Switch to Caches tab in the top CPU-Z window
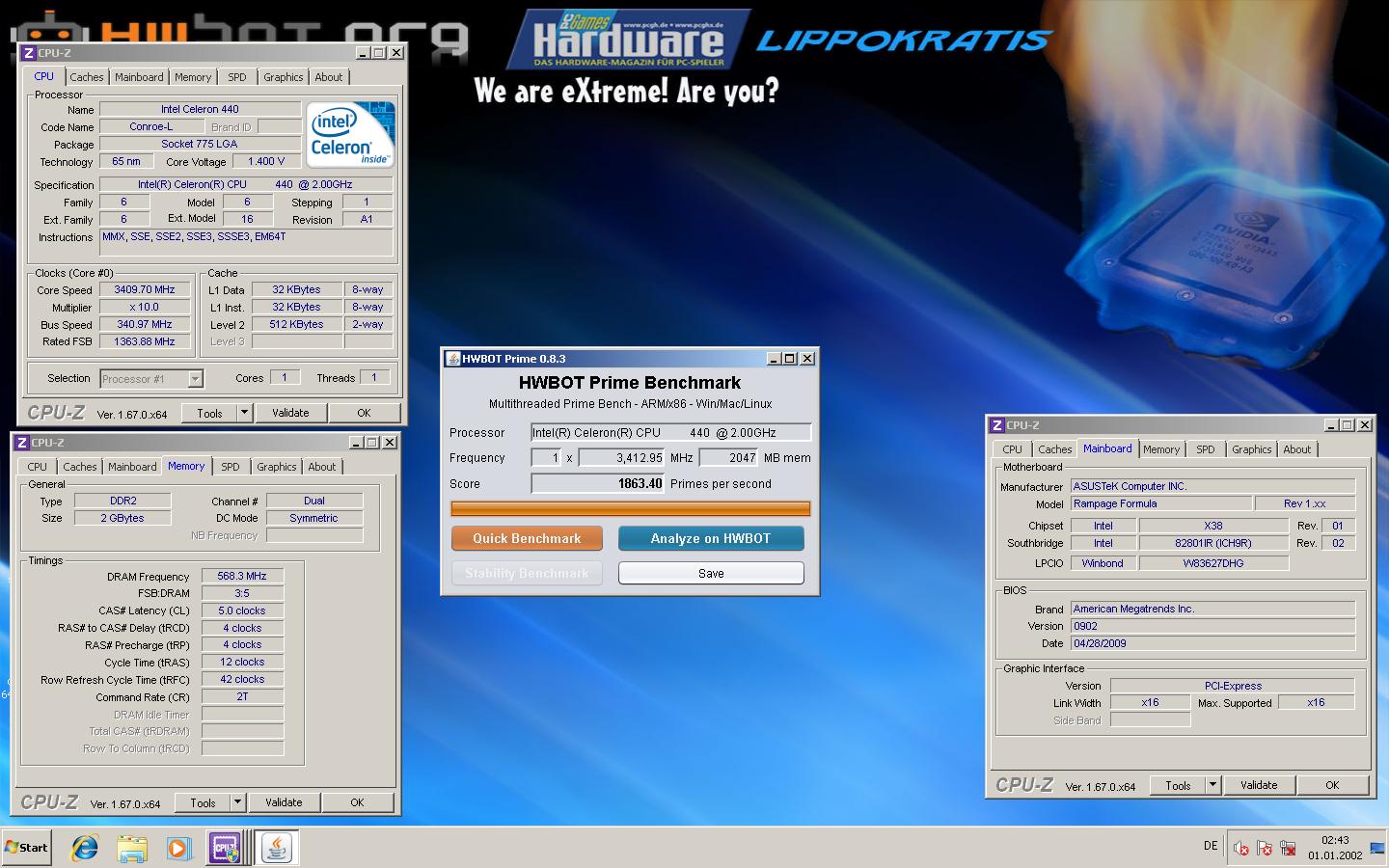 click(x=87, y=77)
